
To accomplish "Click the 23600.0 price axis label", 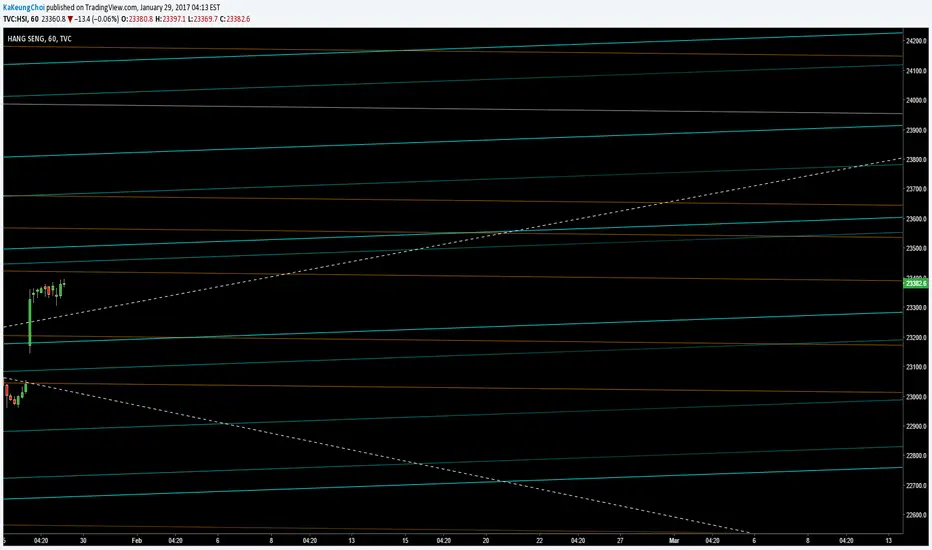I will click(916, 219).
